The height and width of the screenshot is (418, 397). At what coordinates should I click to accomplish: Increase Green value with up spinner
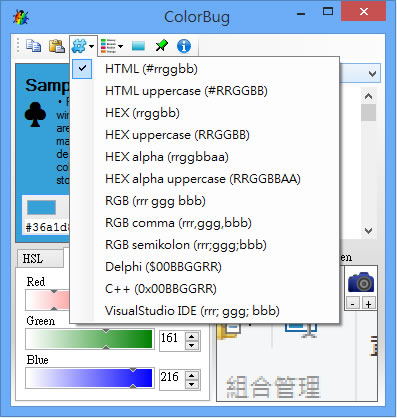click(x=192, y=336)
